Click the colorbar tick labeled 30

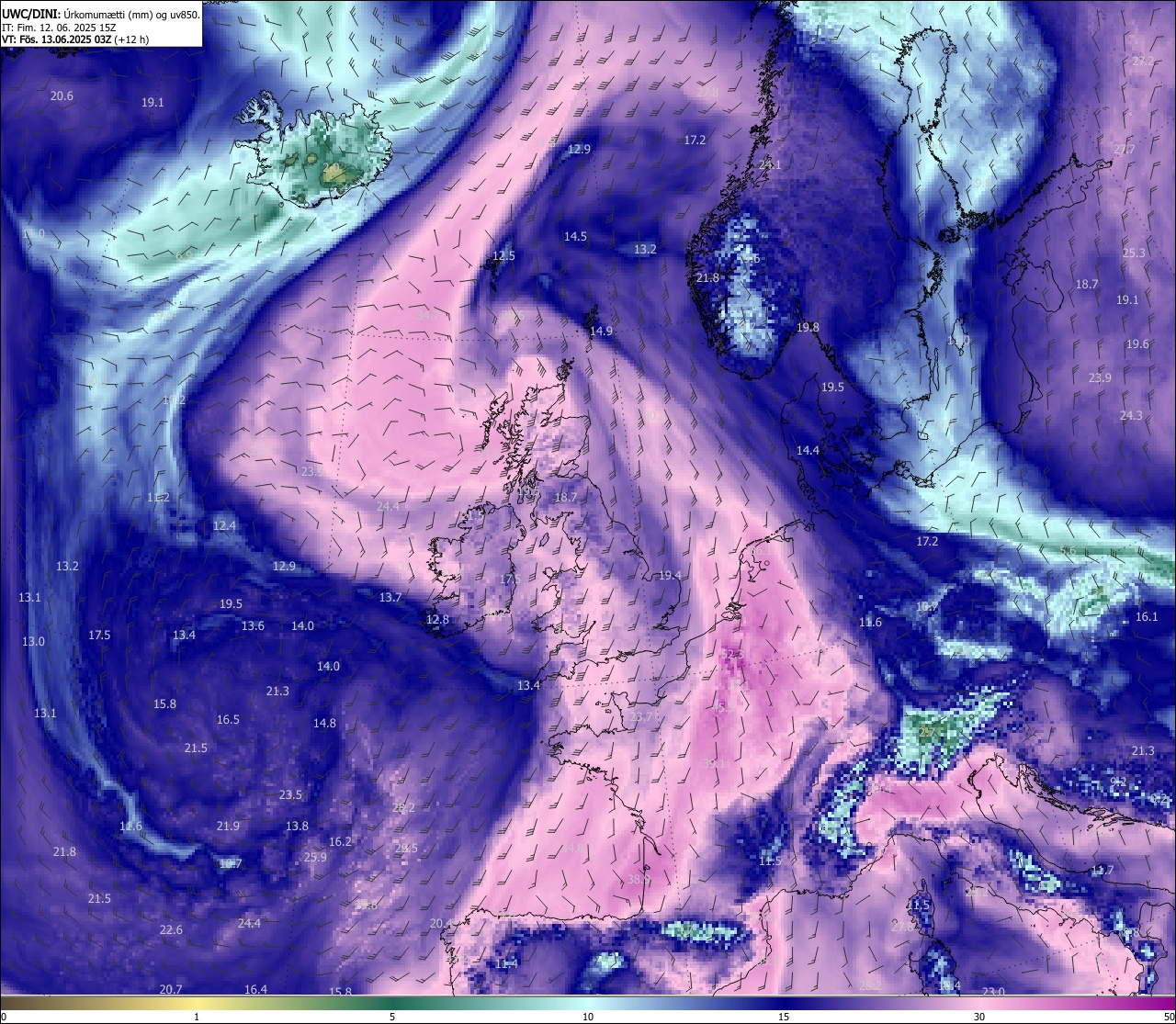coord(979,1017)
